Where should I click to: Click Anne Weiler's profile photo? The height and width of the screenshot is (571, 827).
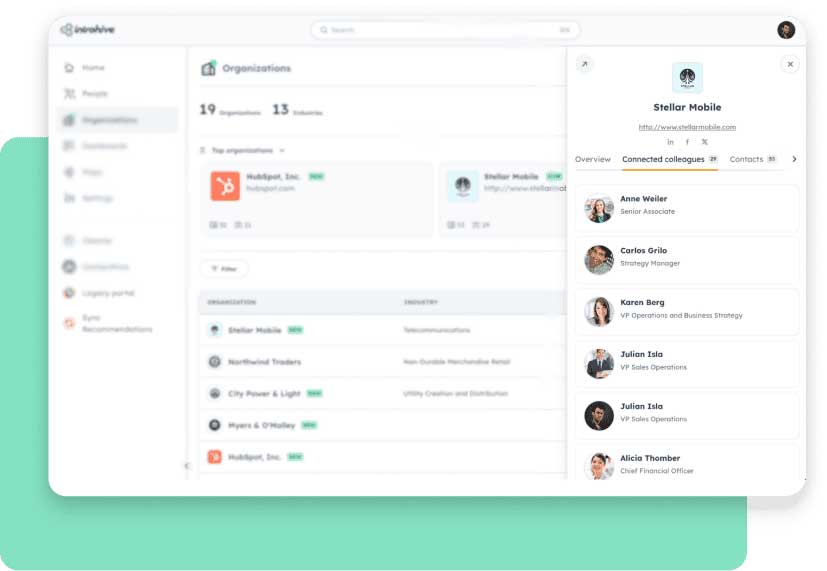click(x=599, y=208)
